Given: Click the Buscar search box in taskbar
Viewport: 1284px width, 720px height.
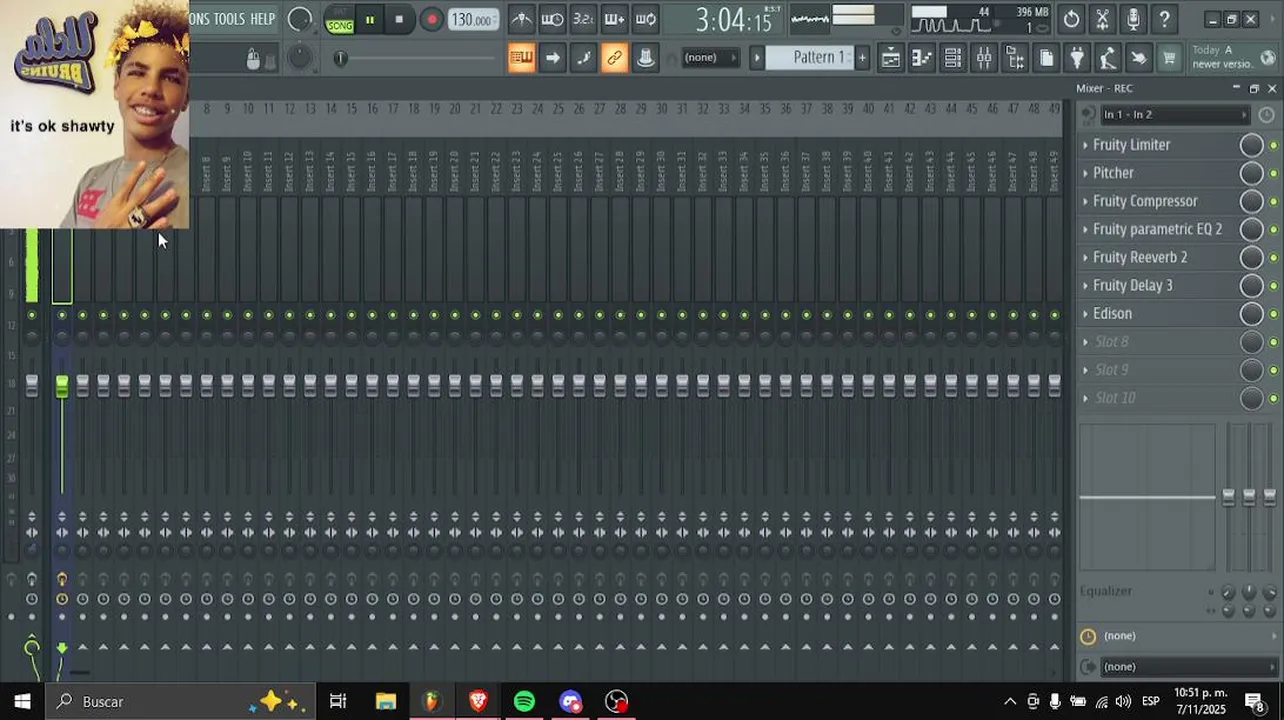Looking at the screenshot, I should click(x=180, y=701).
